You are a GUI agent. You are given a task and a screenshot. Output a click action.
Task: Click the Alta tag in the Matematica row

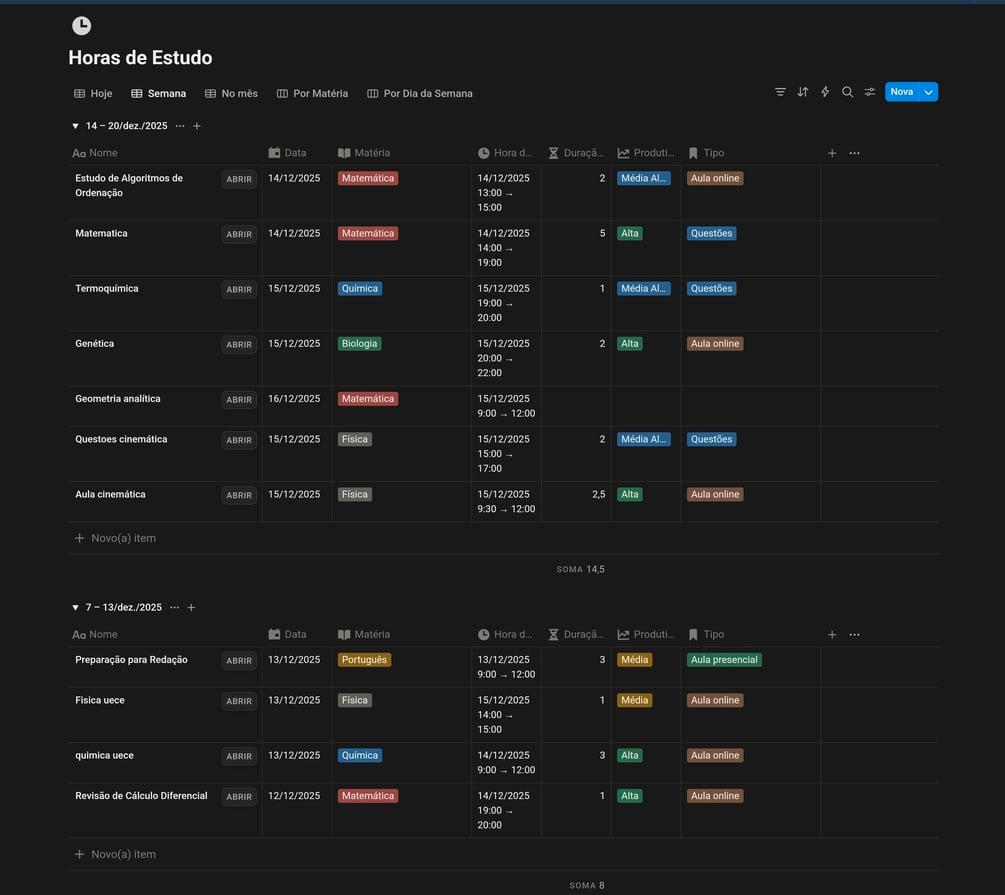(x=629, y=233)
